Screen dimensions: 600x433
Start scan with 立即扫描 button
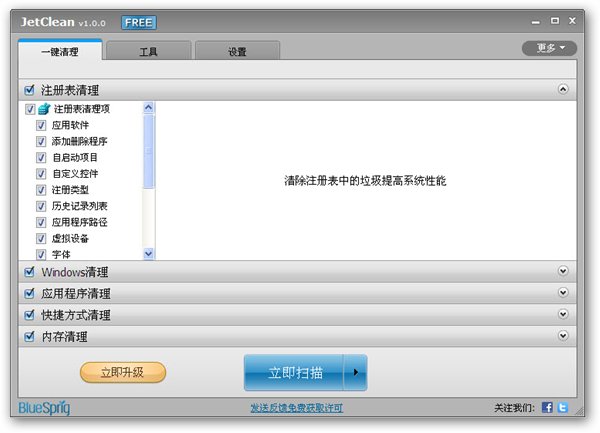point(293,372)
